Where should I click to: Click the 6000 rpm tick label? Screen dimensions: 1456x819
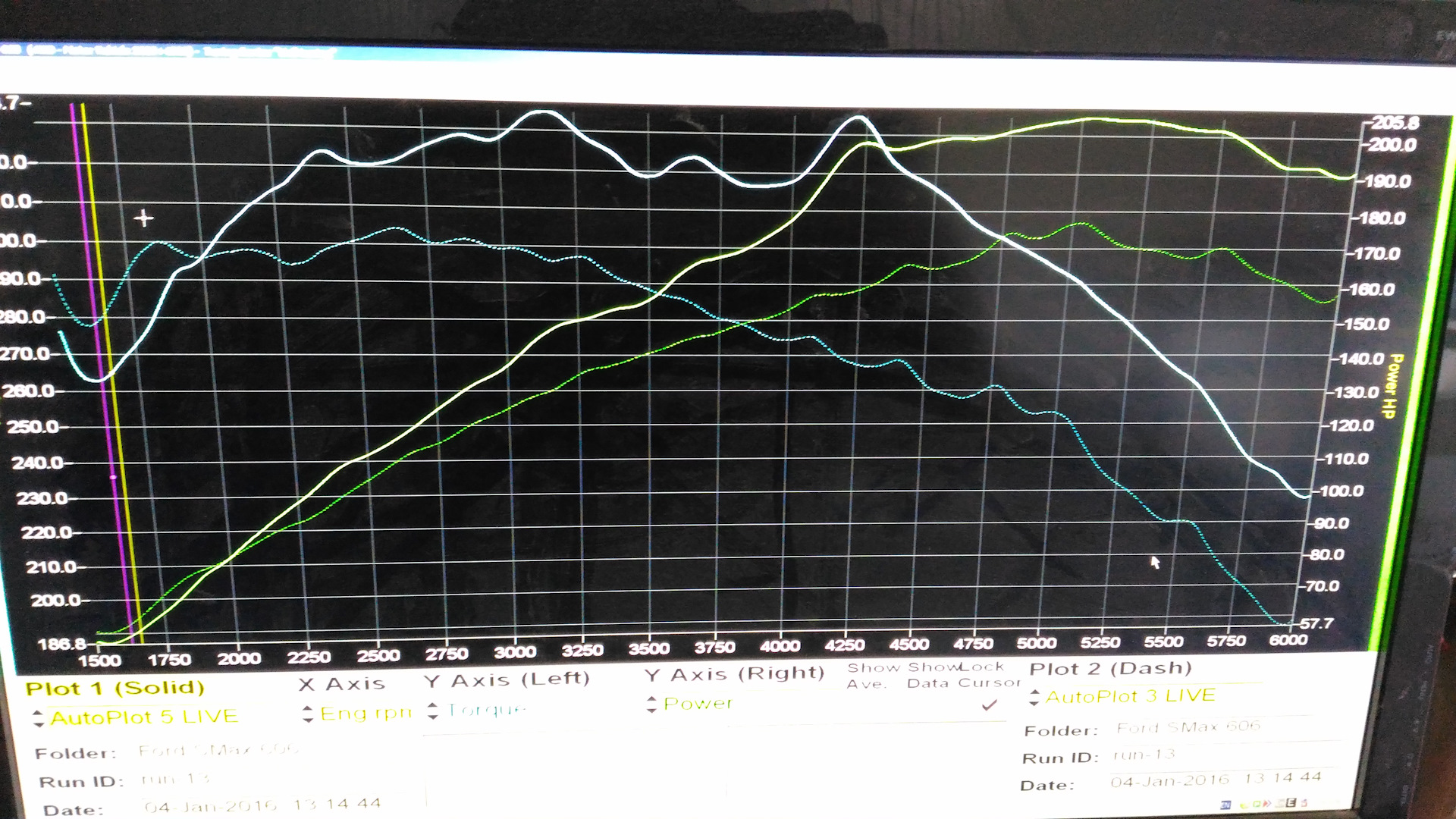click(1288, 640)
